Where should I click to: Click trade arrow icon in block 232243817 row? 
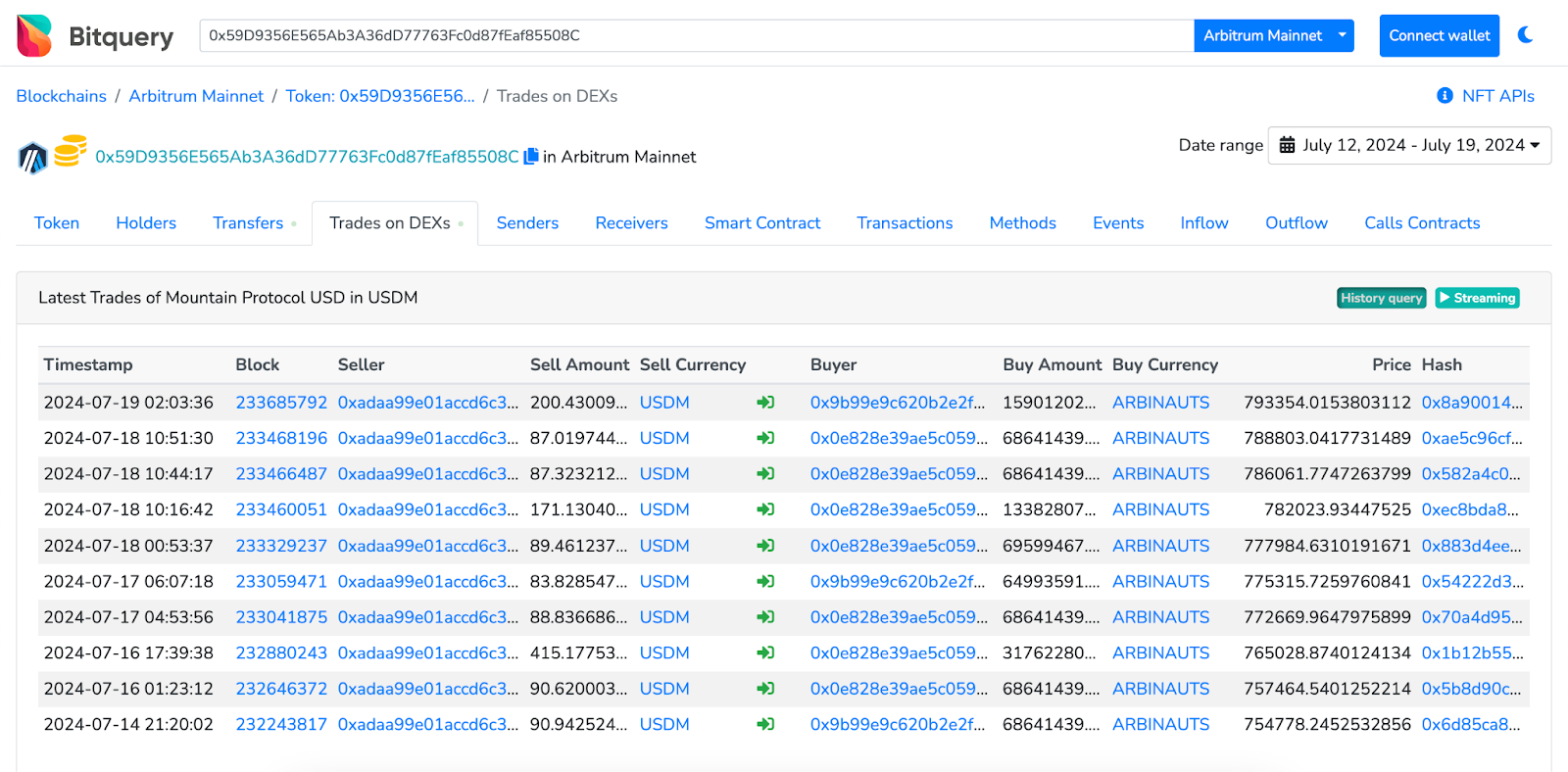(765, 724)
